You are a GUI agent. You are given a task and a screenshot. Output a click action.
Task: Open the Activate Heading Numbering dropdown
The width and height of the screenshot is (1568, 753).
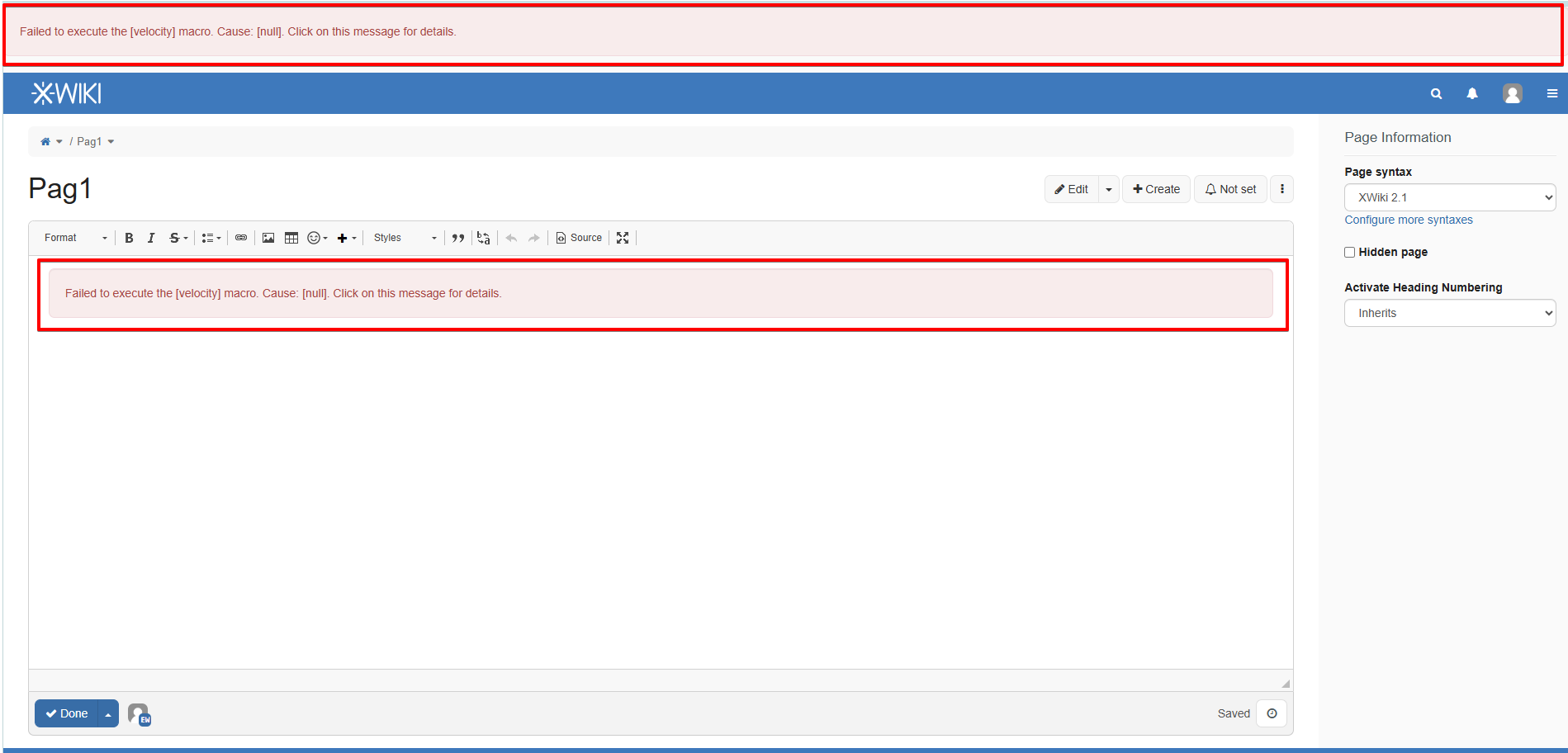pyautogui.click(x=1449, y=313)
